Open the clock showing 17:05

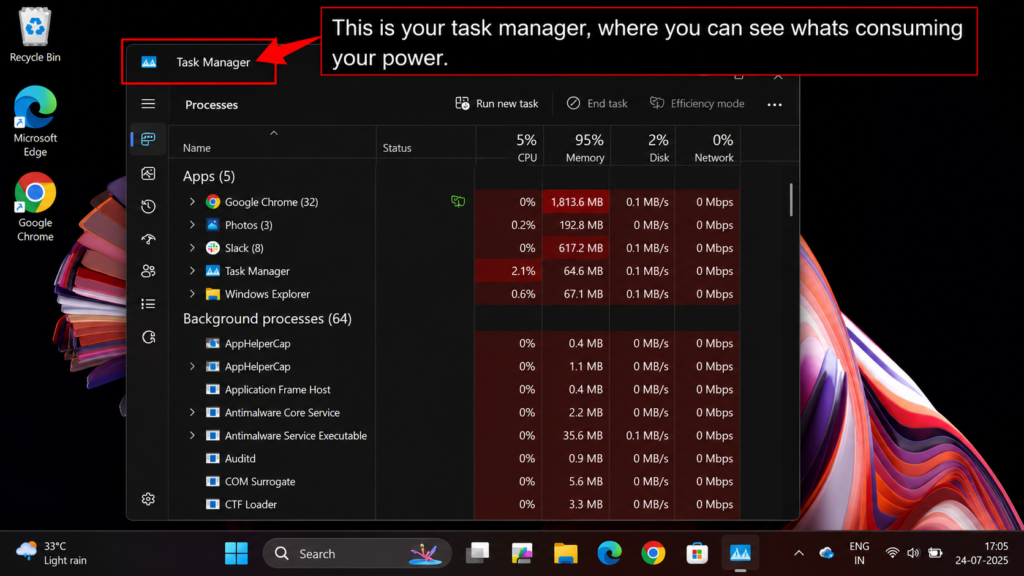click(982, 553)
